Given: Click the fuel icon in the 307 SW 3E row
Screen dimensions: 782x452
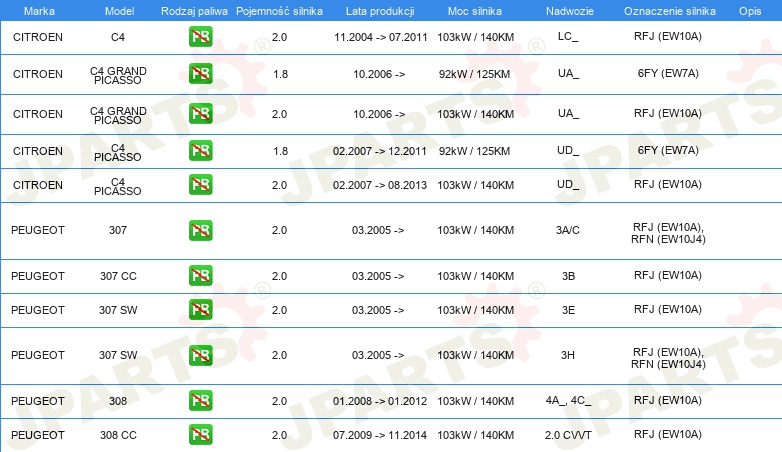Looking at the screenshot, I should tap(200, 309).
